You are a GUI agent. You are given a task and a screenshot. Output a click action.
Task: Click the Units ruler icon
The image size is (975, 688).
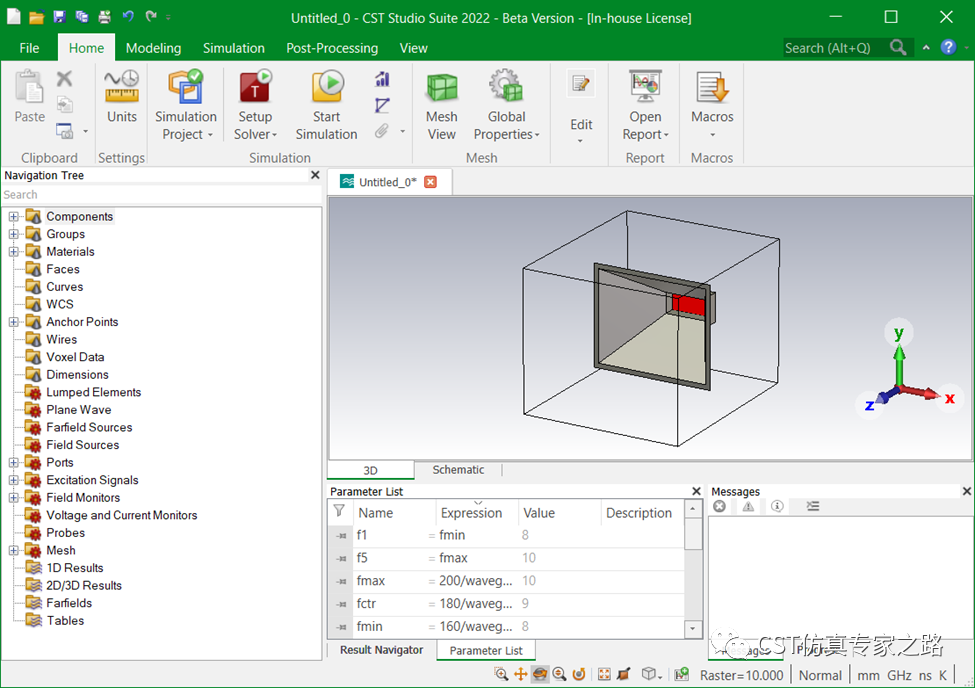point(122,87)
